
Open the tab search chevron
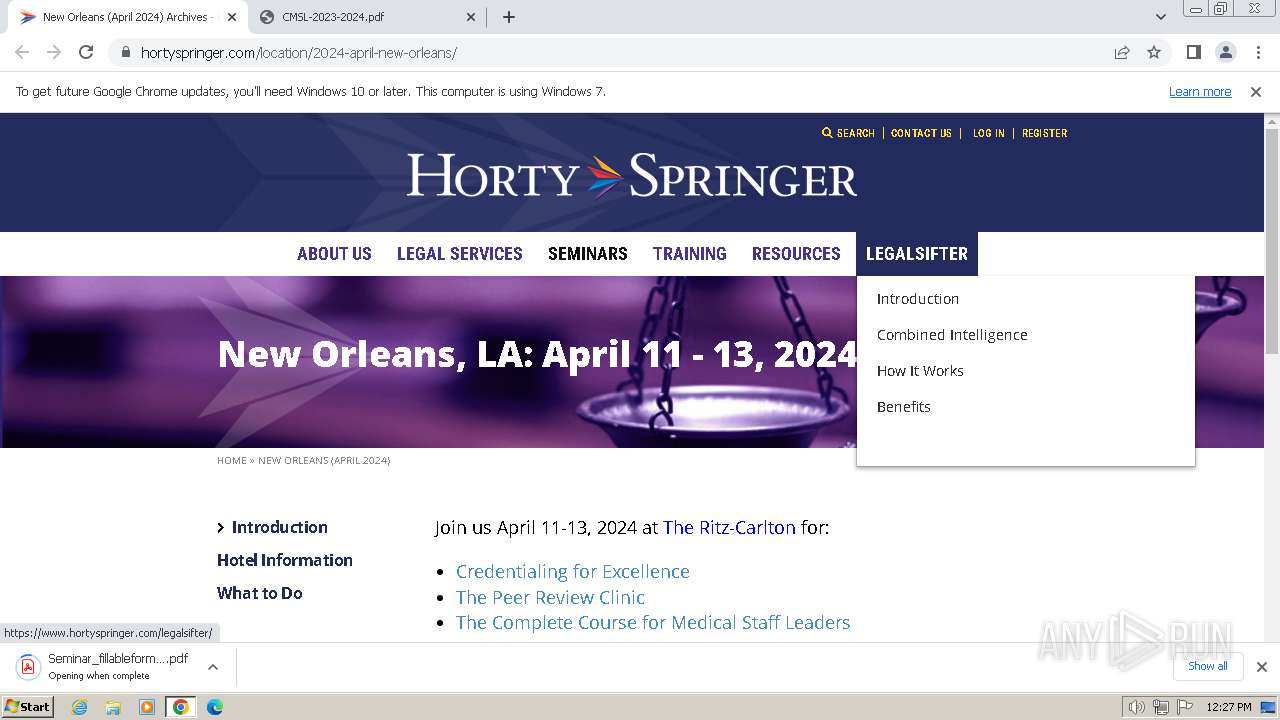point(1161,17)
